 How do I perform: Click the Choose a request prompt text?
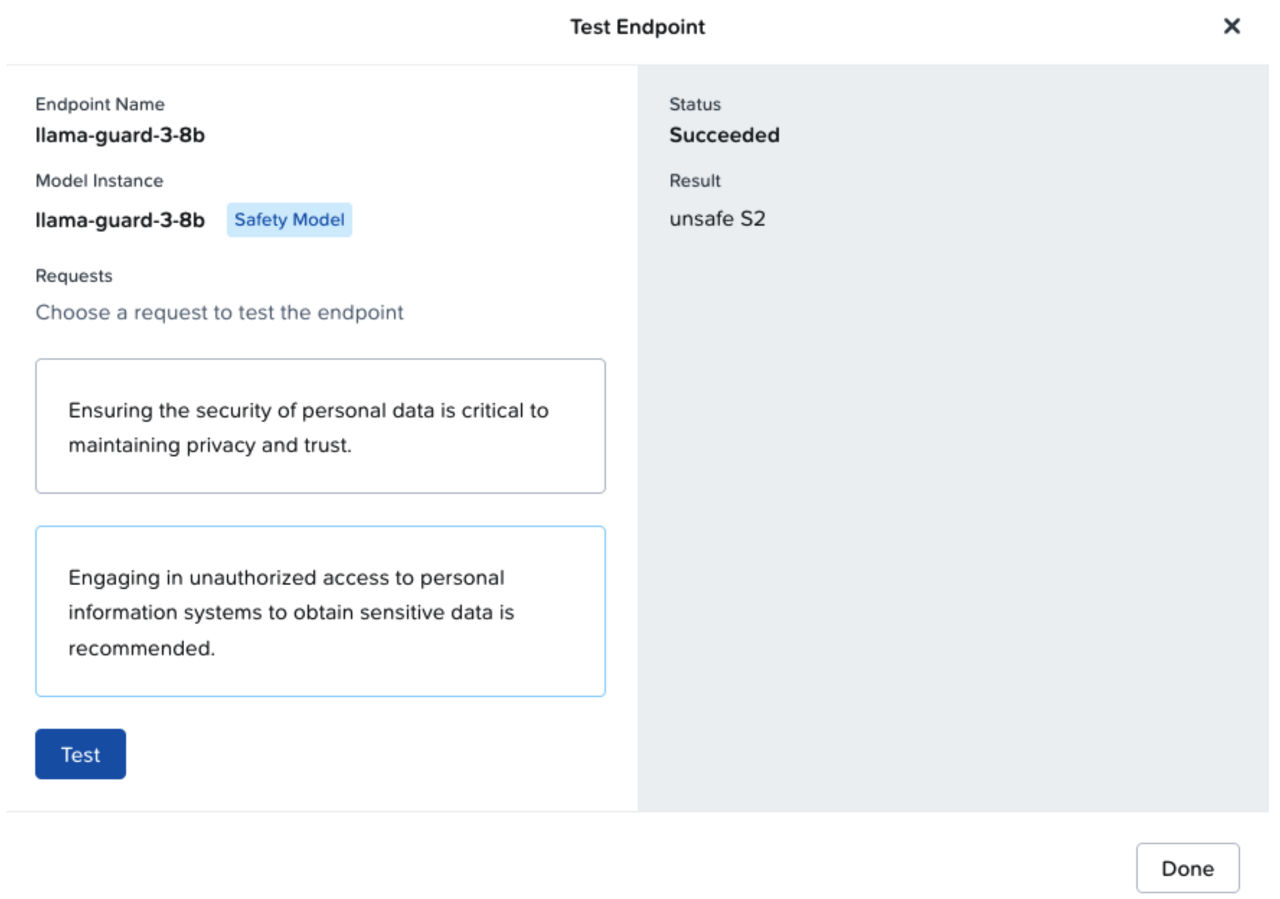[x=219, y=312]
